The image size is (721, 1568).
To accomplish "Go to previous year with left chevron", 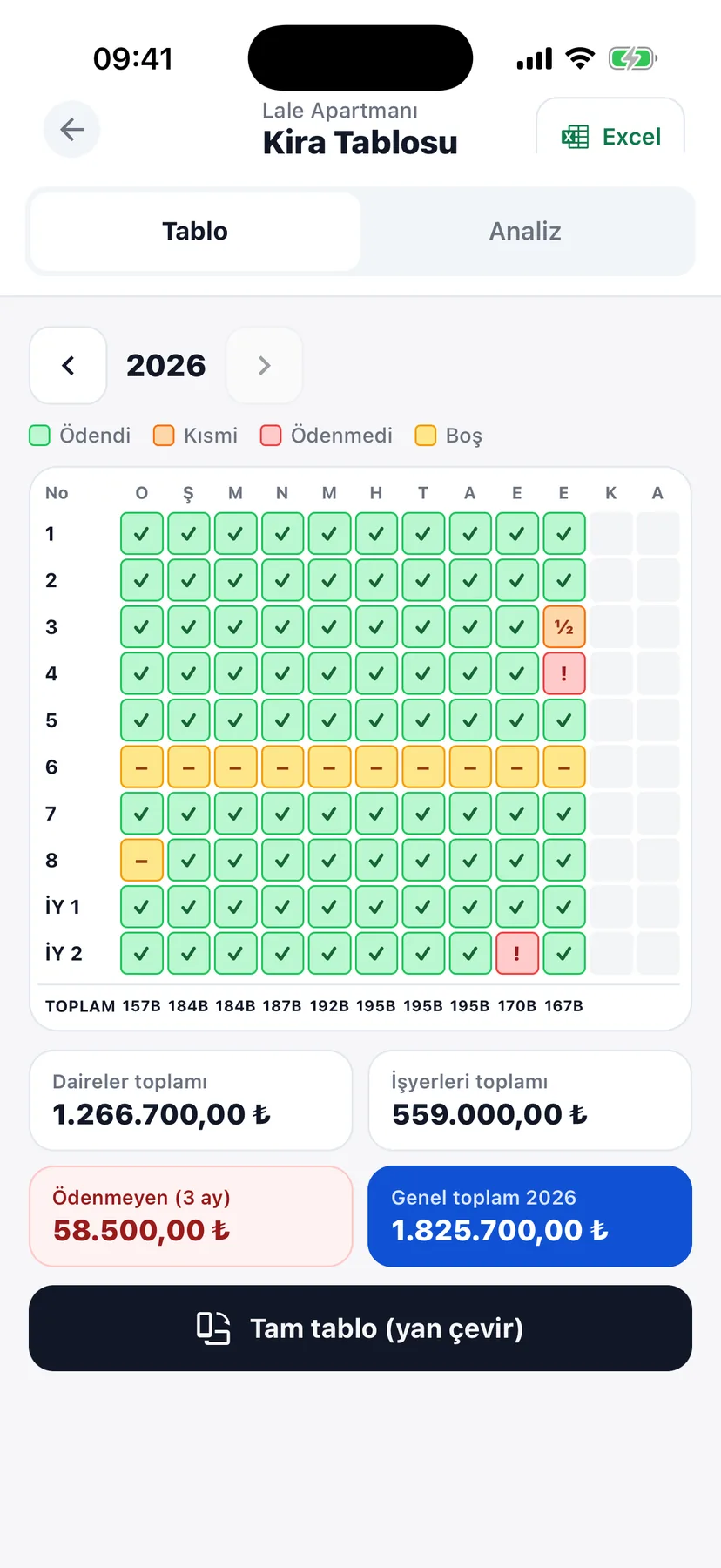I will 68,365.
